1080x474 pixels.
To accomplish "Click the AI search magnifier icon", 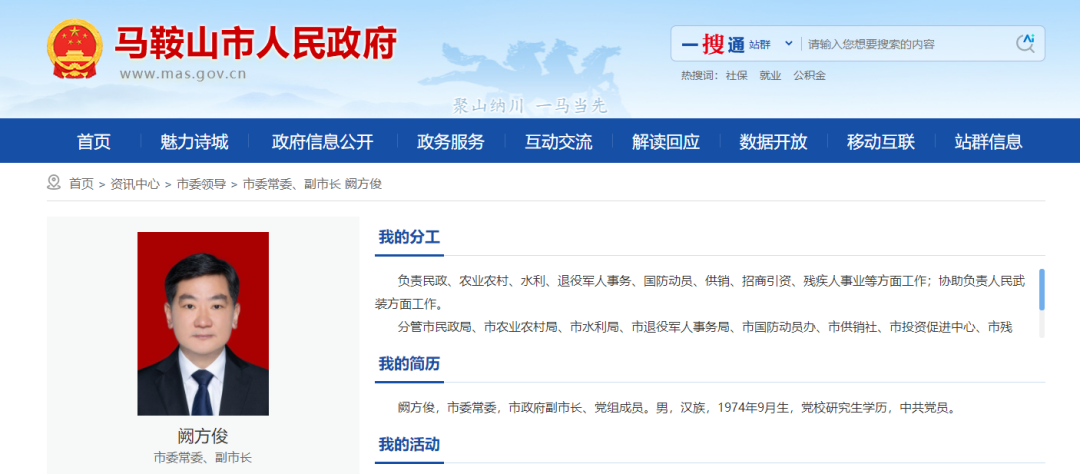I will tap(1025, 43).
